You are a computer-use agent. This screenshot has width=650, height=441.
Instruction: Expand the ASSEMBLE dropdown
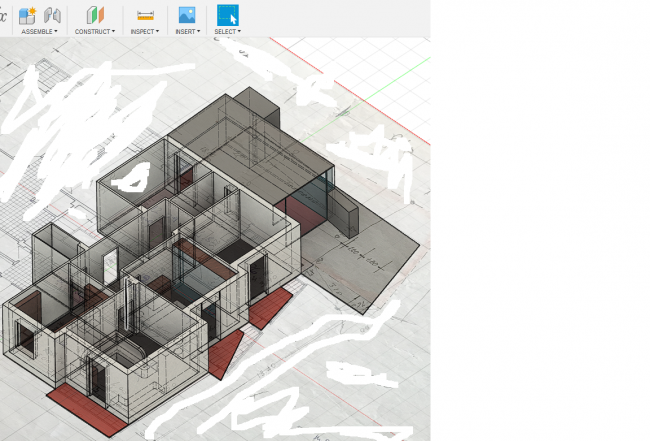[39, 32]
